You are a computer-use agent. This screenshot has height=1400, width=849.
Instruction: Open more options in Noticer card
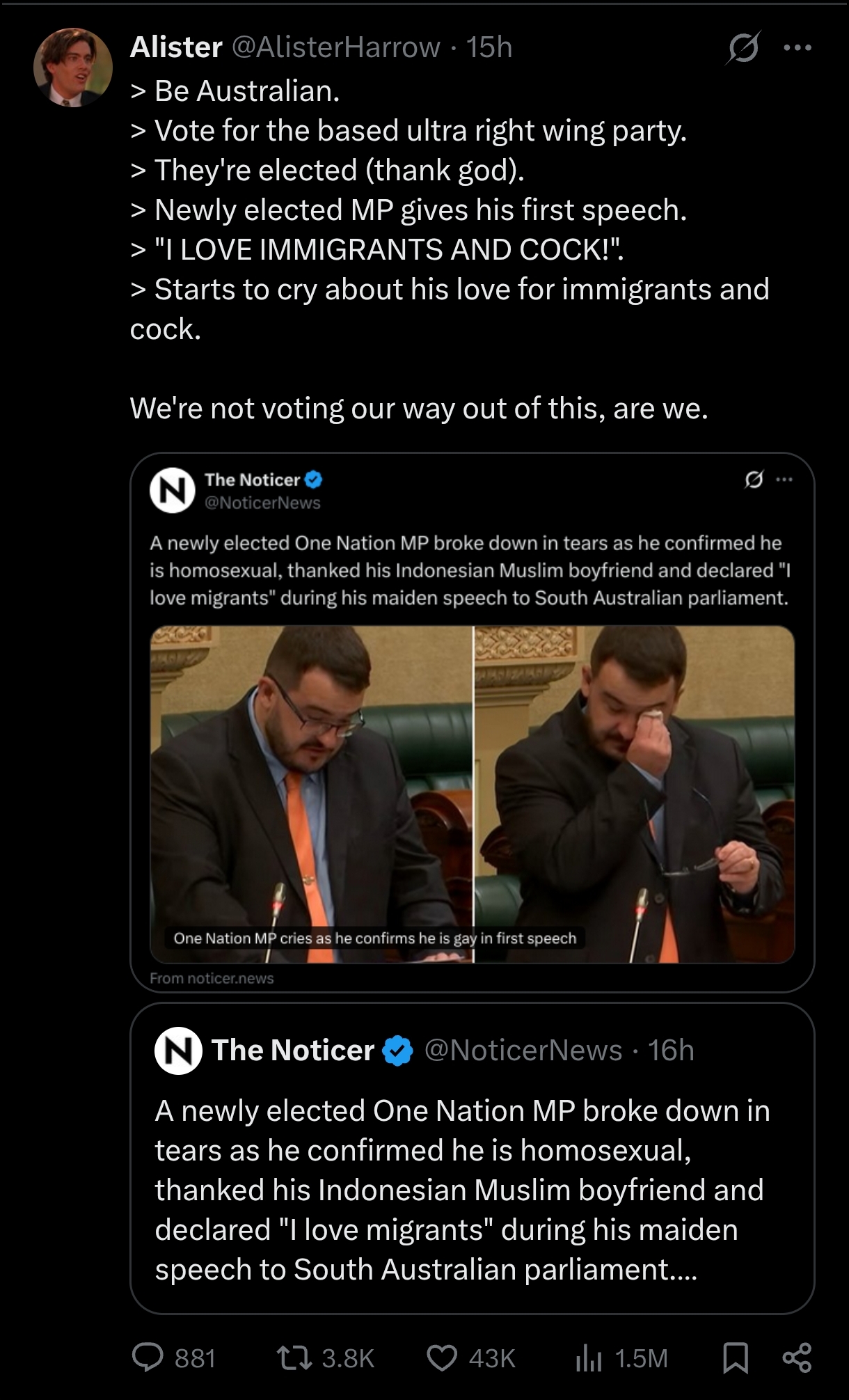784,480
